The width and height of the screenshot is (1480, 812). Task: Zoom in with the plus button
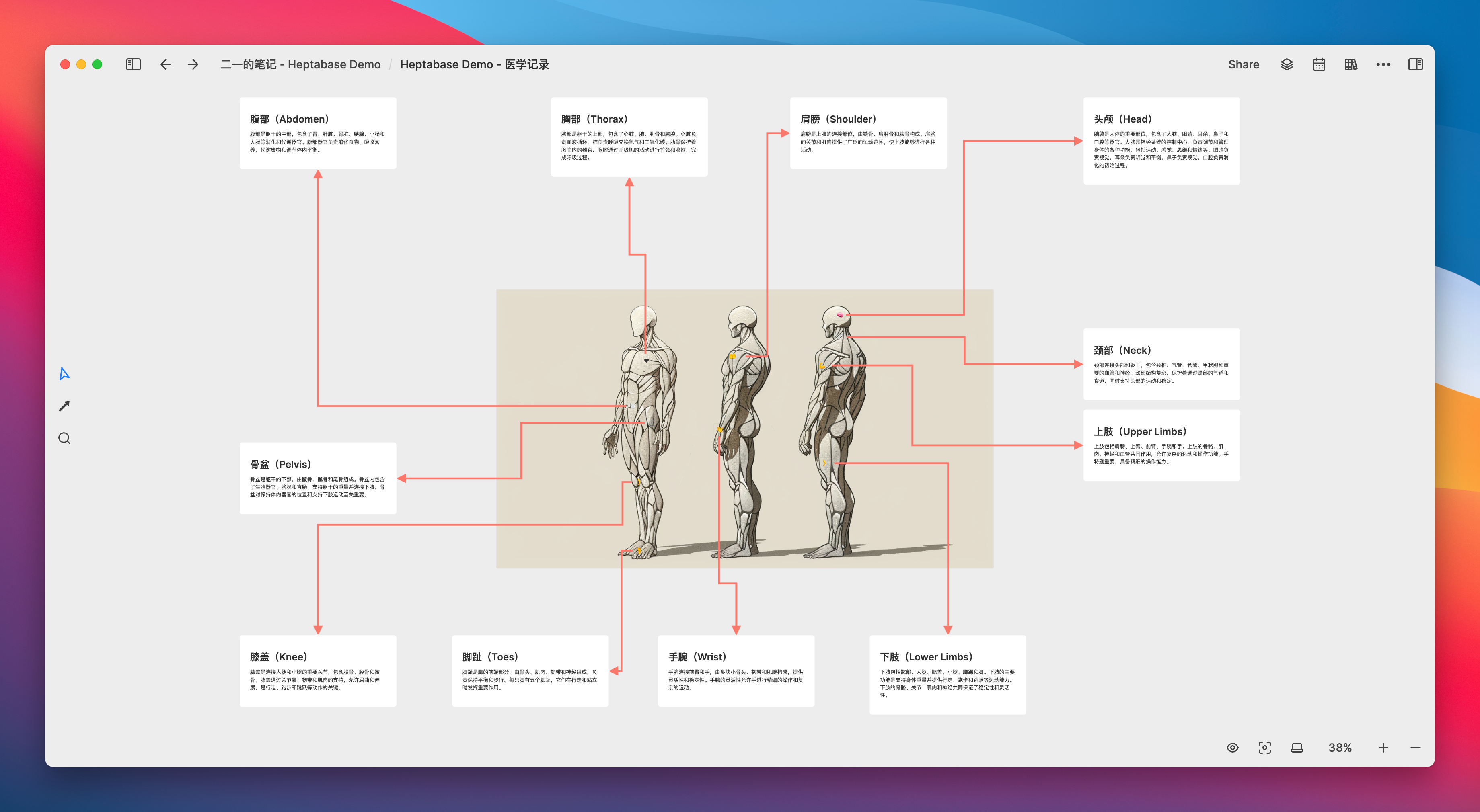tap(1383, 748)
